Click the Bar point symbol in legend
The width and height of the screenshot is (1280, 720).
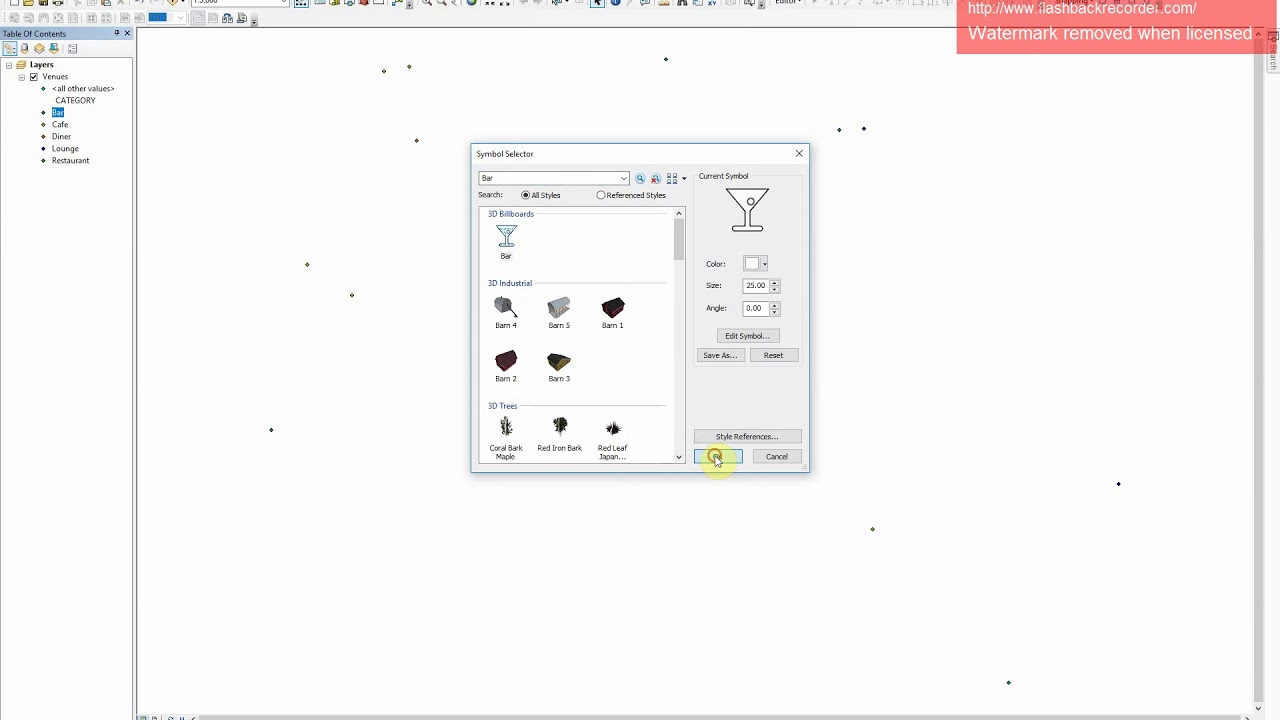[x=43, y=113]
